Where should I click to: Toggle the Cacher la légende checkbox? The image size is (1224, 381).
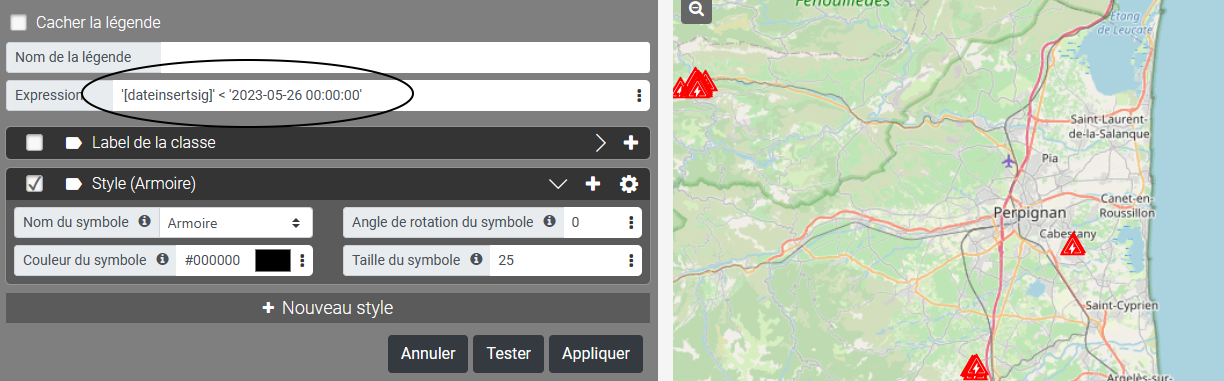pyautogui.click(x=18, y=22)
